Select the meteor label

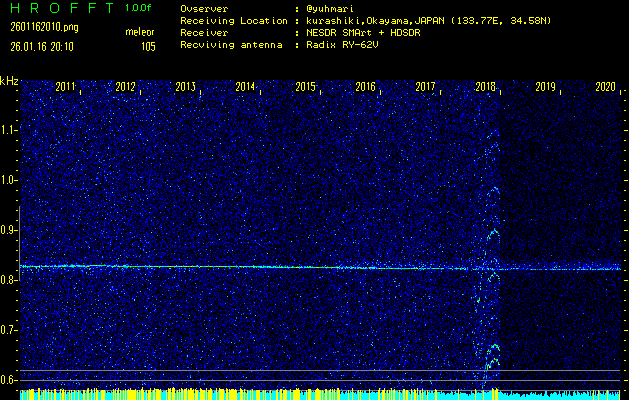[x=140, y=33]
